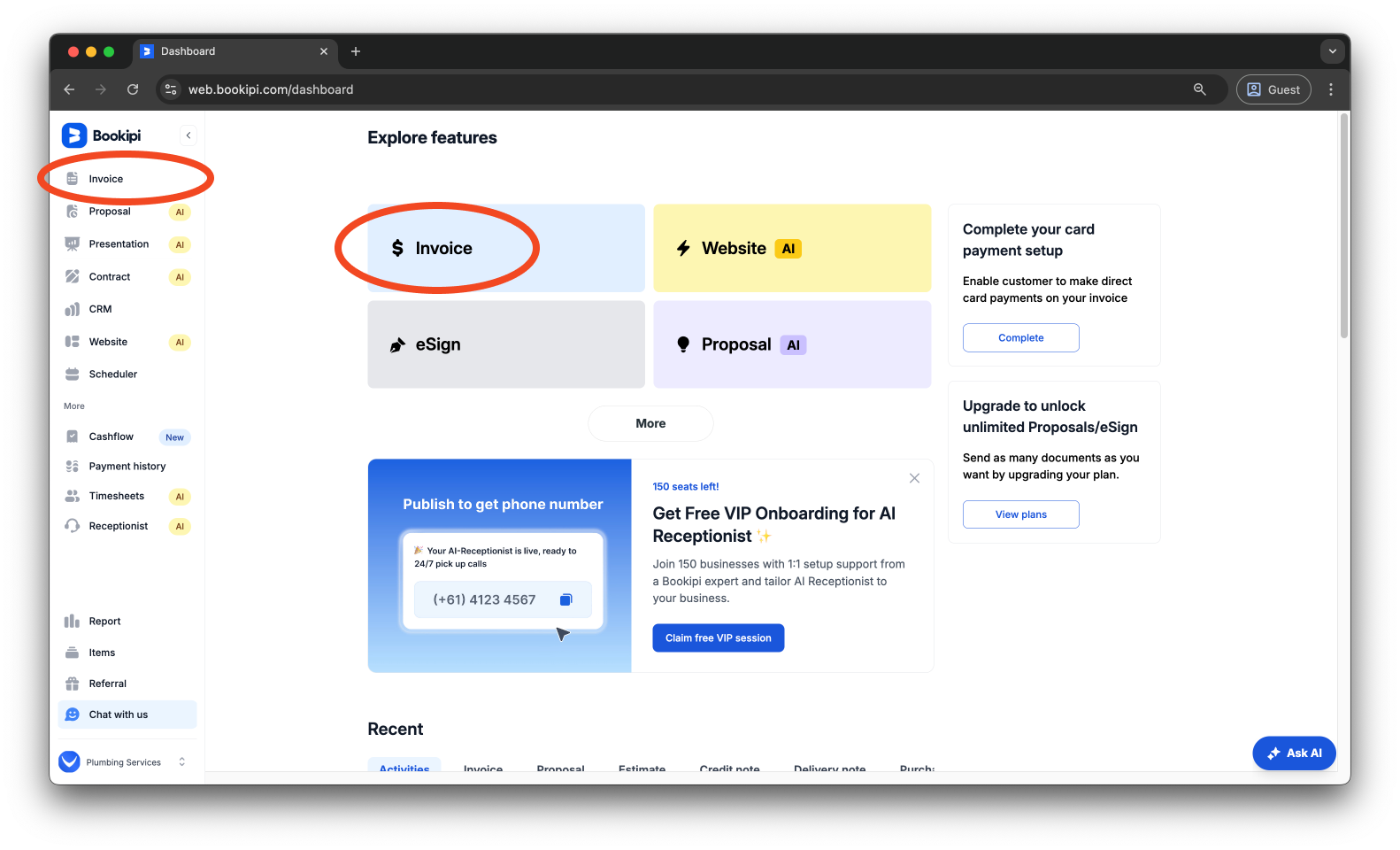
Task: Open the CRM sidebar icon
Action: [x=73, y=309]
